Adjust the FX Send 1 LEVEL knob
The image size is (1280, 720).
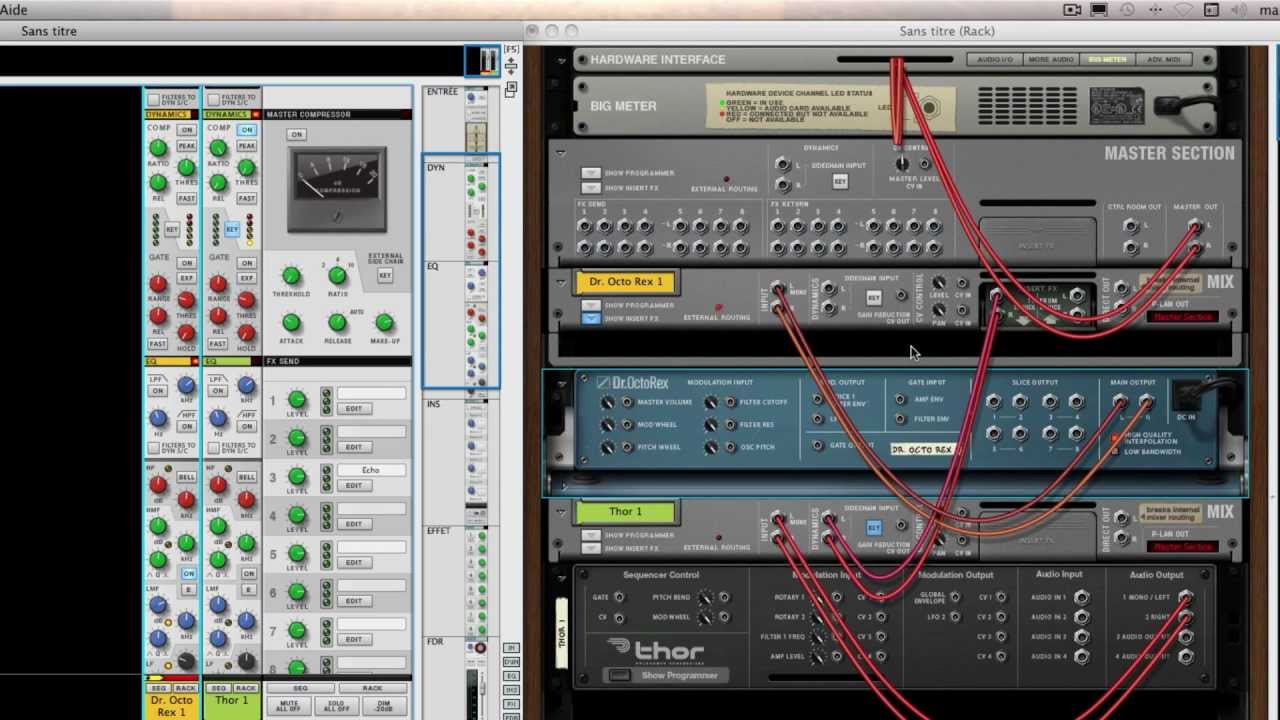pyautogui.click(x=297, y=400)
